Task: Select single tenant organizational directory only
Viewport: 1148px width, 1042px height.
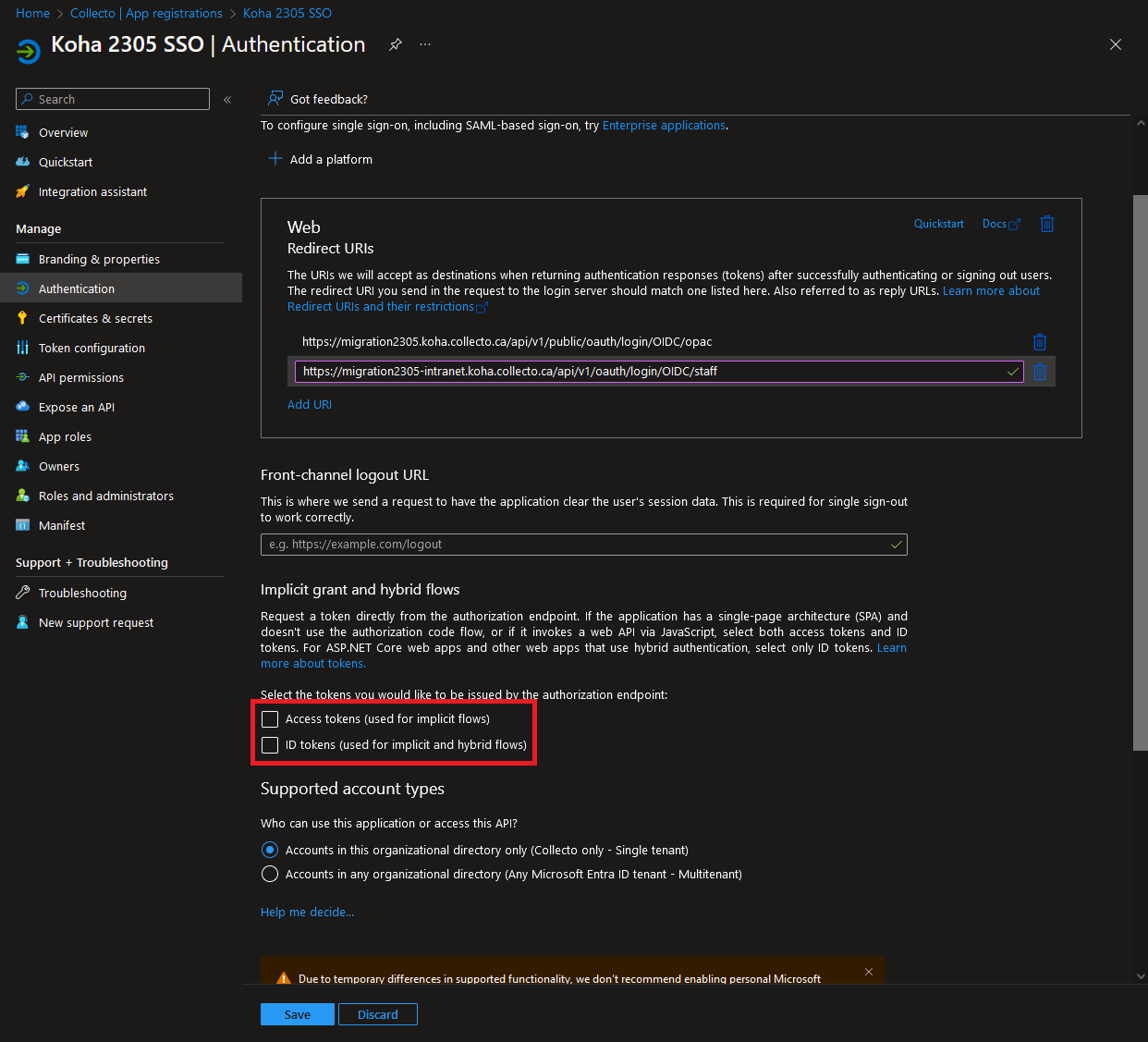Action: [270, 850]
